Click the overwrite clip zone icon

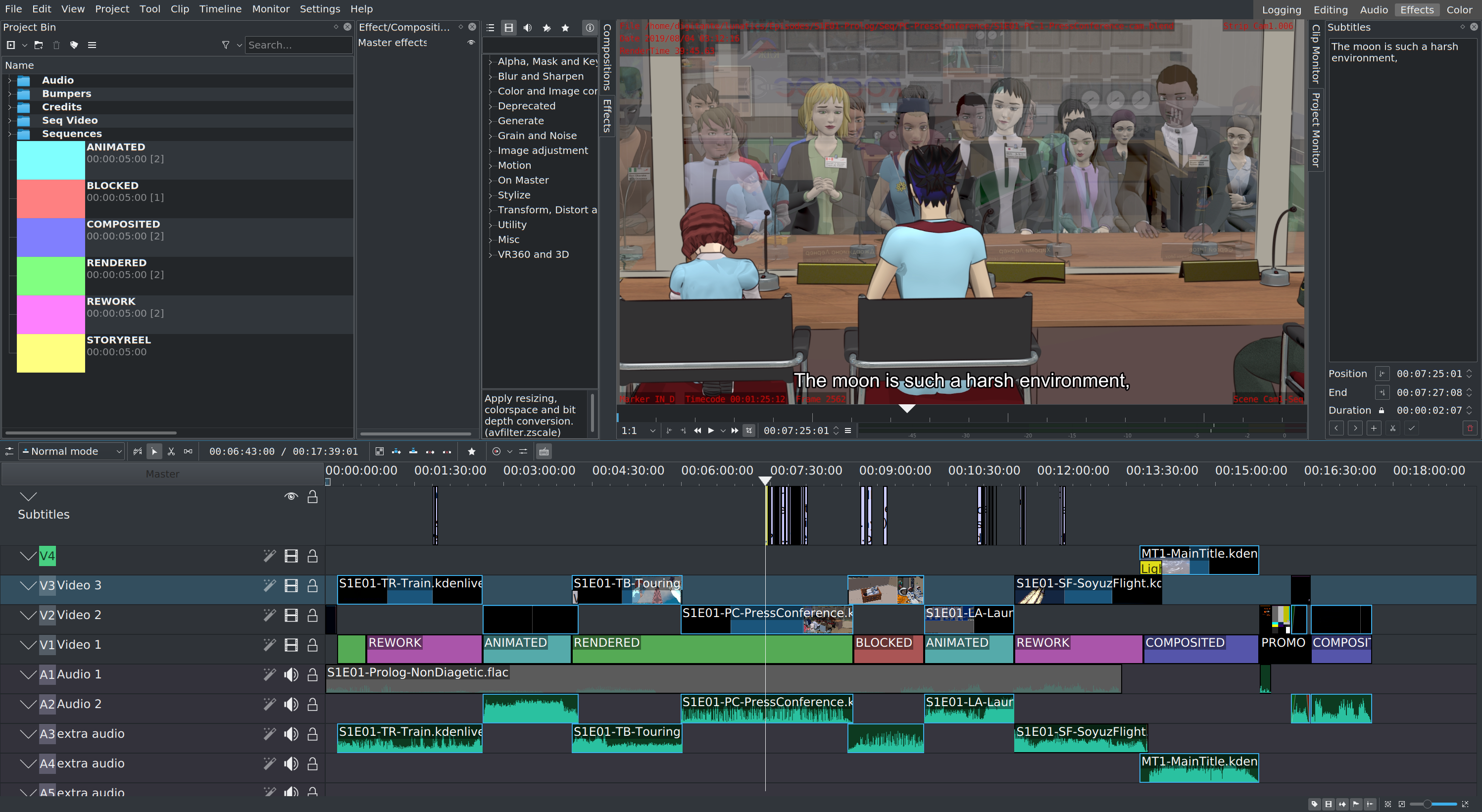point(413,451)
